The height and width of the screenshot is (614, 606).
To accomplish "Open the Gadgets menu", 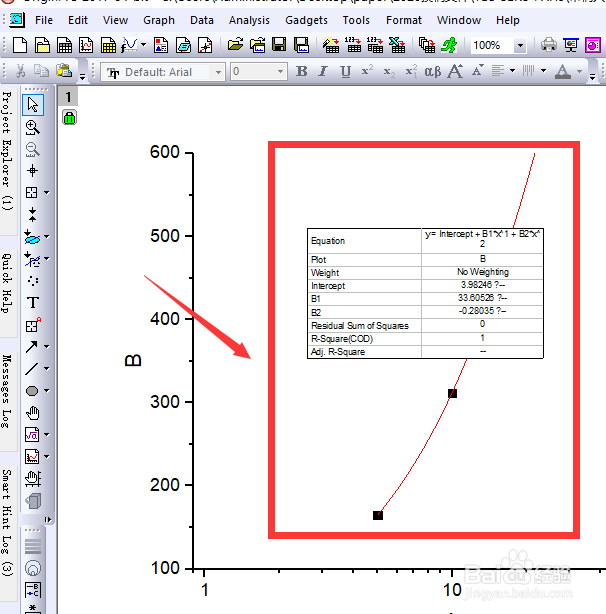I will pyautogui.click(x=307, y=20).
